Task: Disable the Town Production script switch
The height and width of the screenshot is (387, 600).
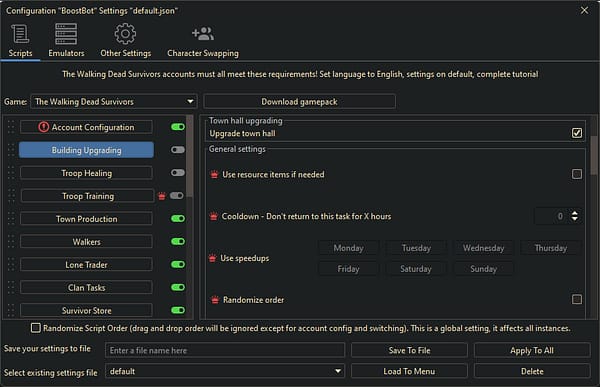Action: [178, 219]
